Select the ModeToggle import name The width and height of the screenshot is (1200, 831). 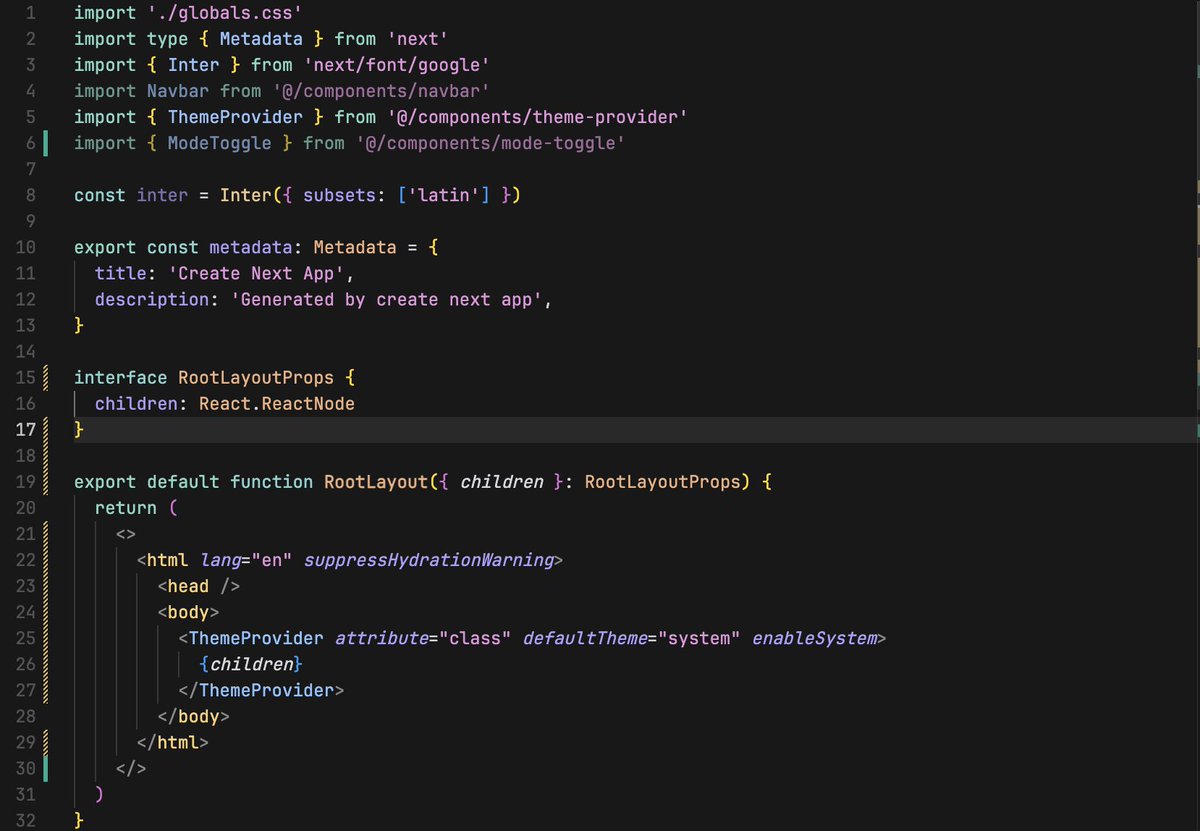pyautogui.click(x=219, y=143)
